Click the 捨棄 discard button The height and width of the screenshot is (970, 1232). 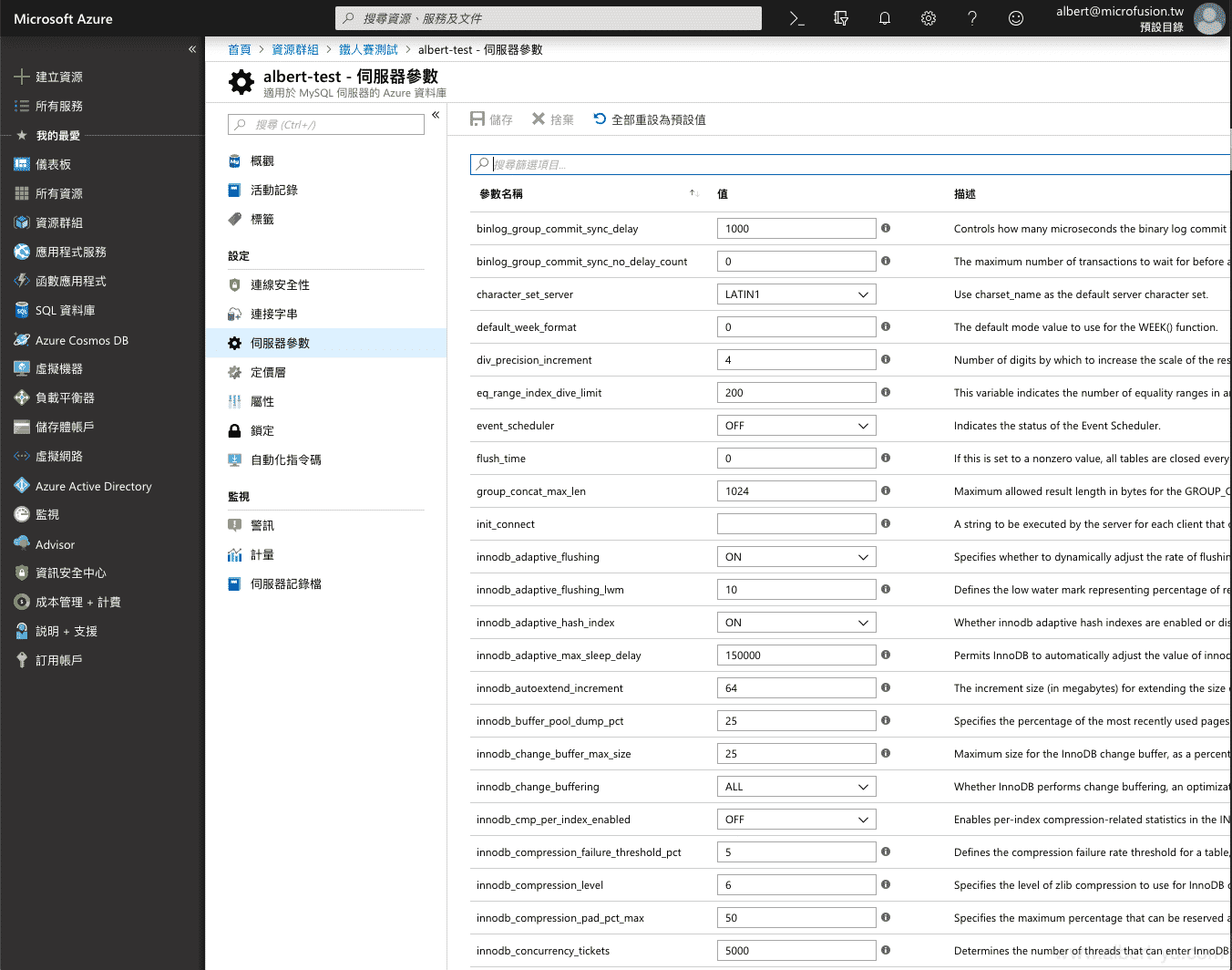click(553, 119)
